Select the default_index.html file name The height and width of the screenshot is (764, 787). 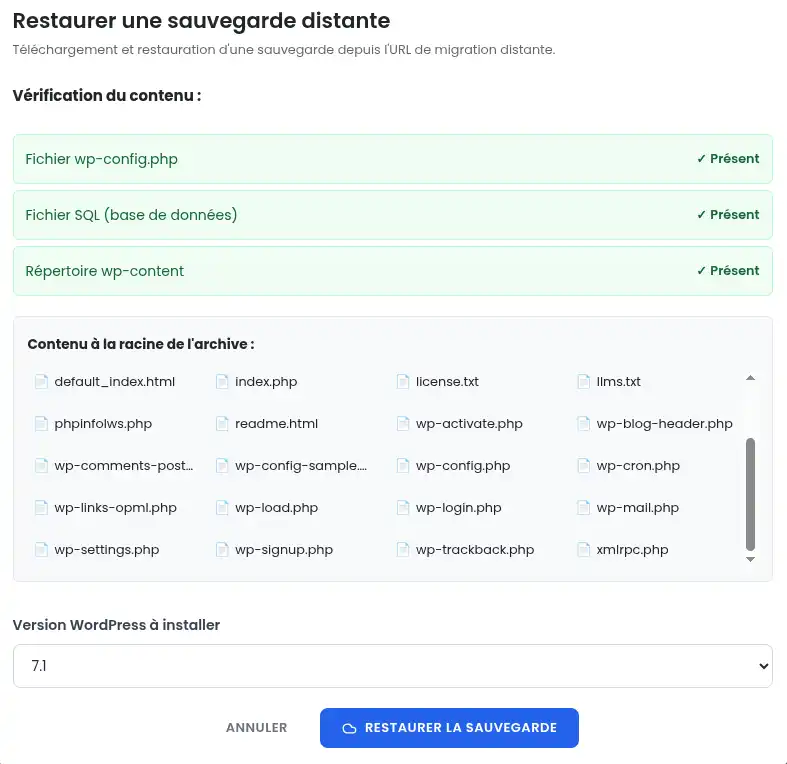click(114, 382)
